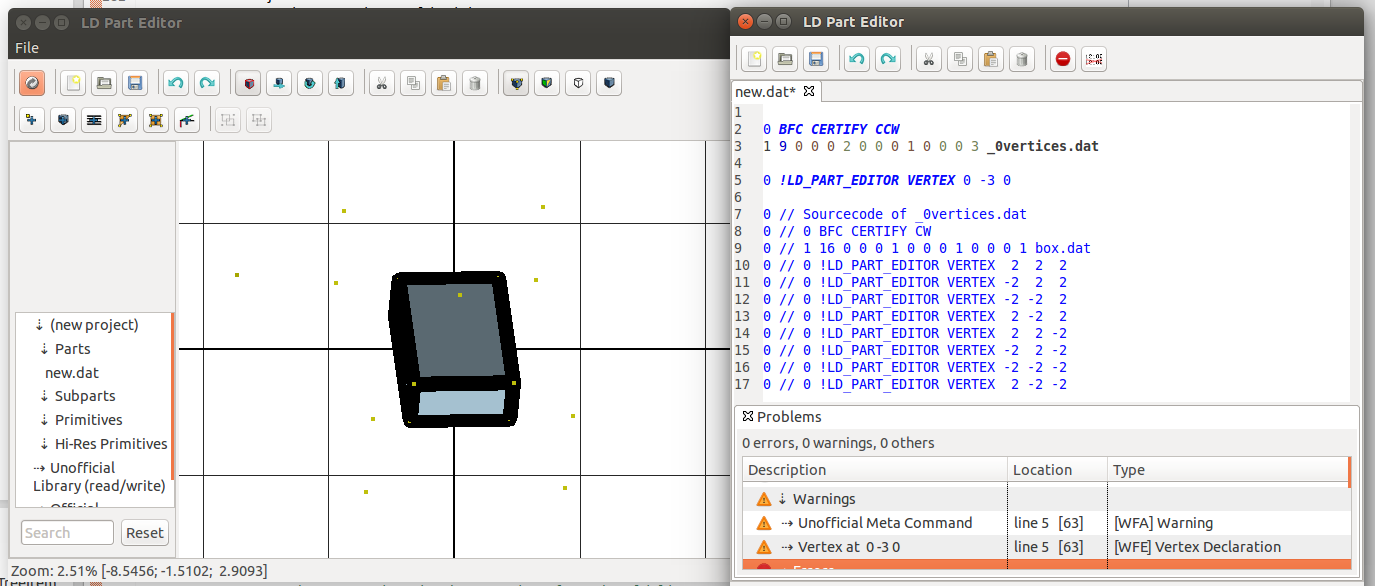
Task: Click the Search input field
Action: pyautogui.click(x=67, y=533)
